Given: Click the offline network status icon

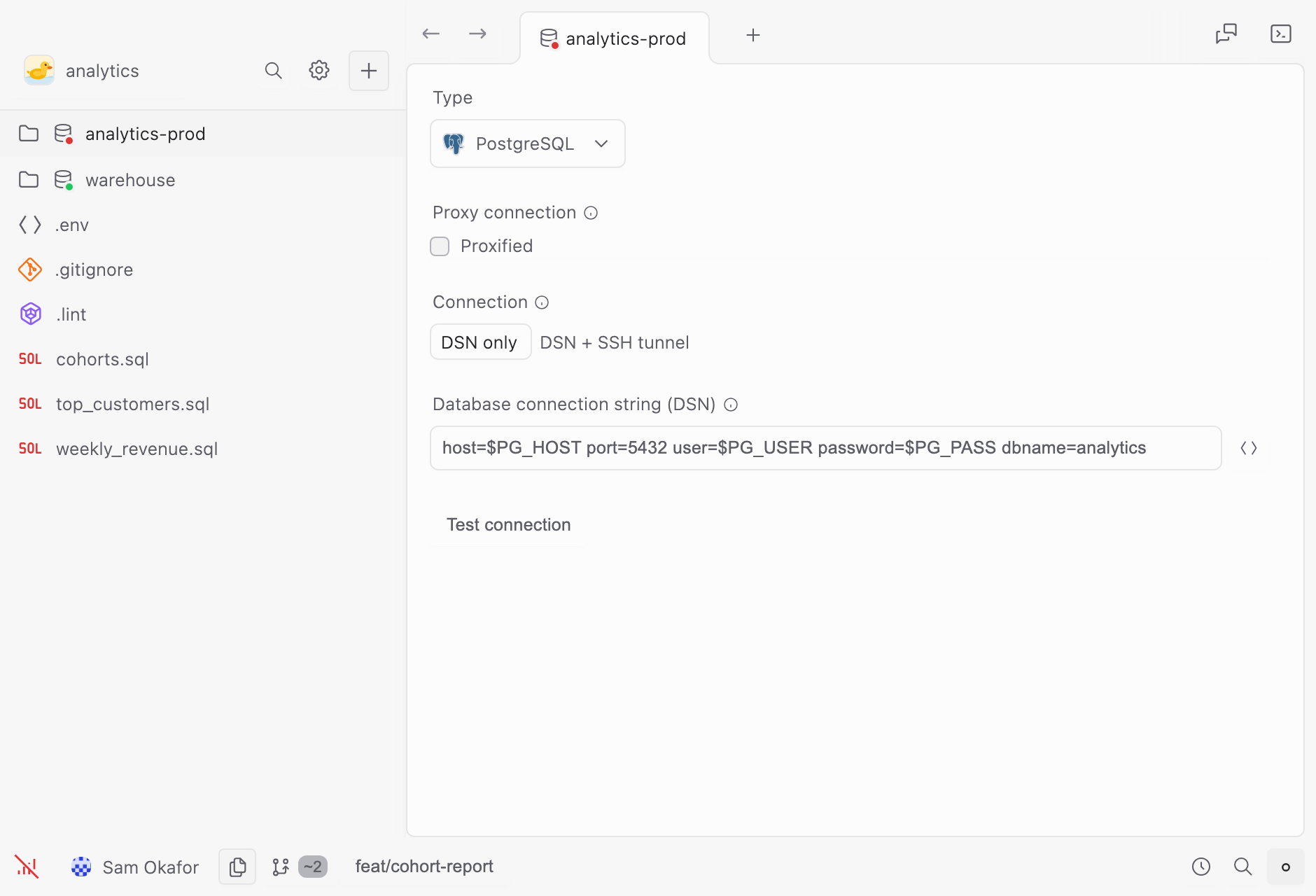Looking at the screenshot, I should [x=27, y=867].
